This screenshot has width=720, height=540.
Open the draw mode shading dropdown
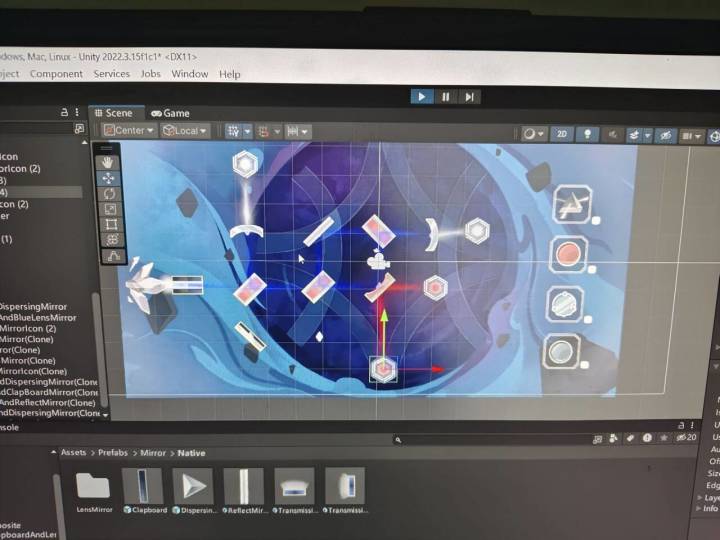[x=534, y=134]
